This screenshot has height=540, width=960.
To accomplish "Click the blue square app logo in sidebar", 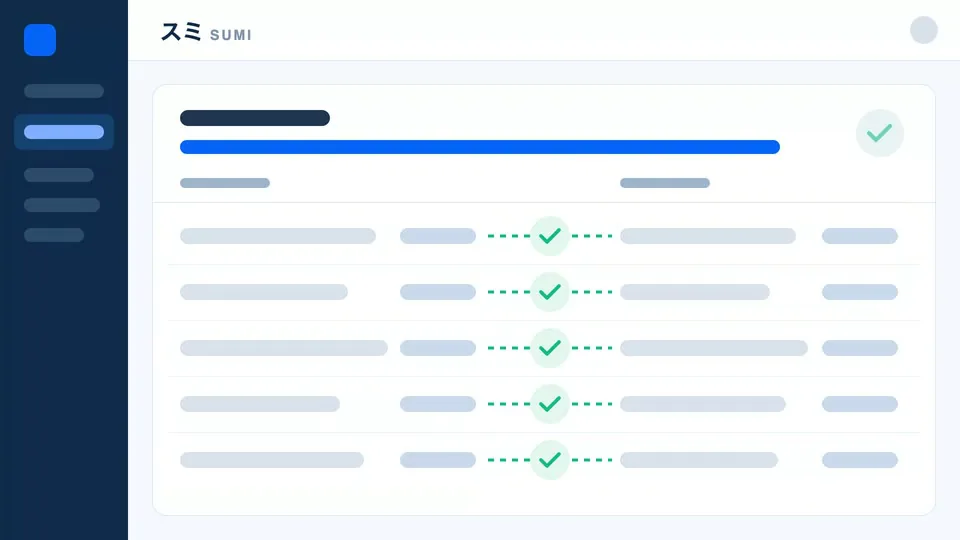I will [x=40, y=40].
